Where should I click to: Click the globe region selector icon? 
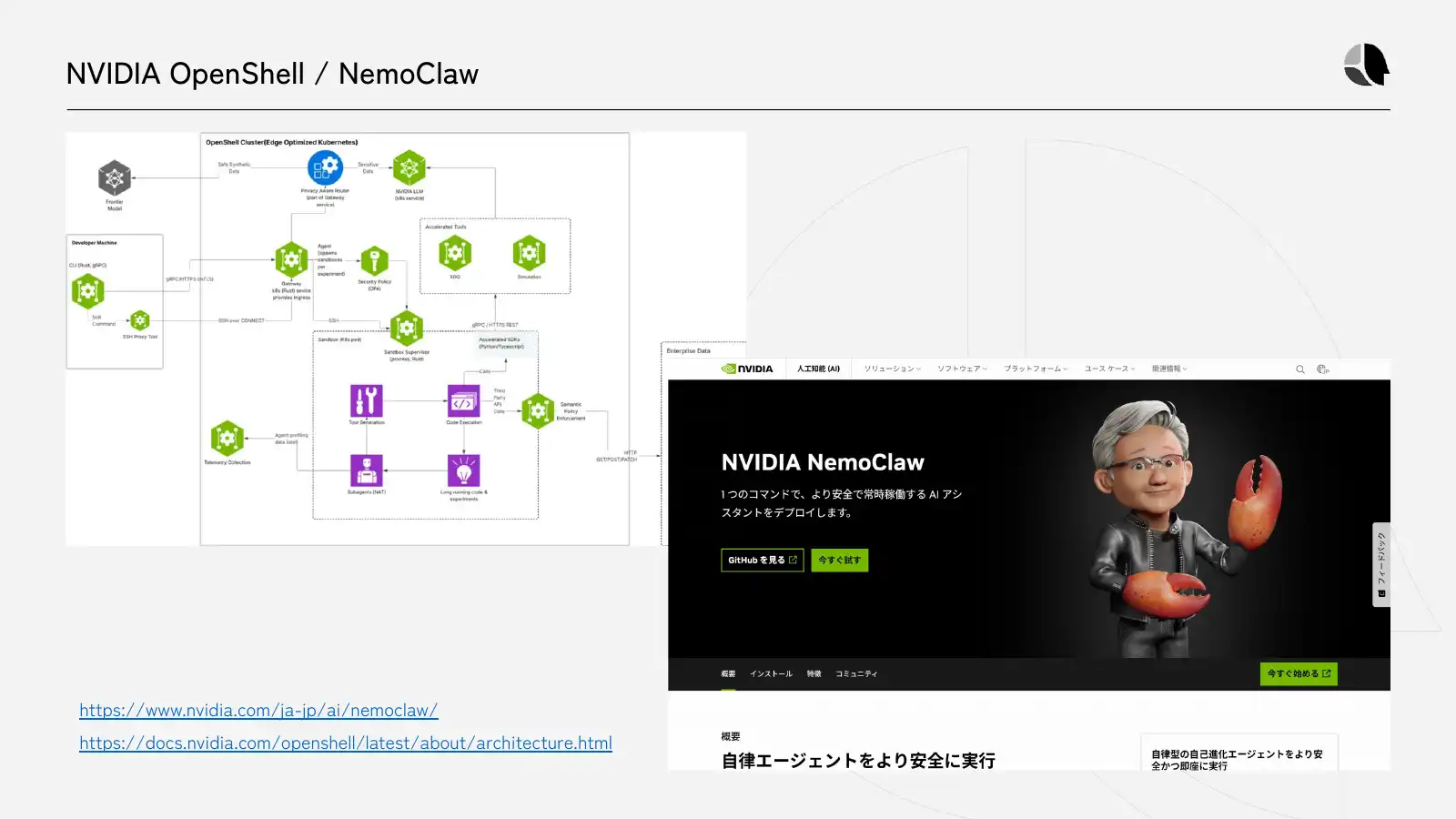pyautogui.click(x=1323, y=369)
